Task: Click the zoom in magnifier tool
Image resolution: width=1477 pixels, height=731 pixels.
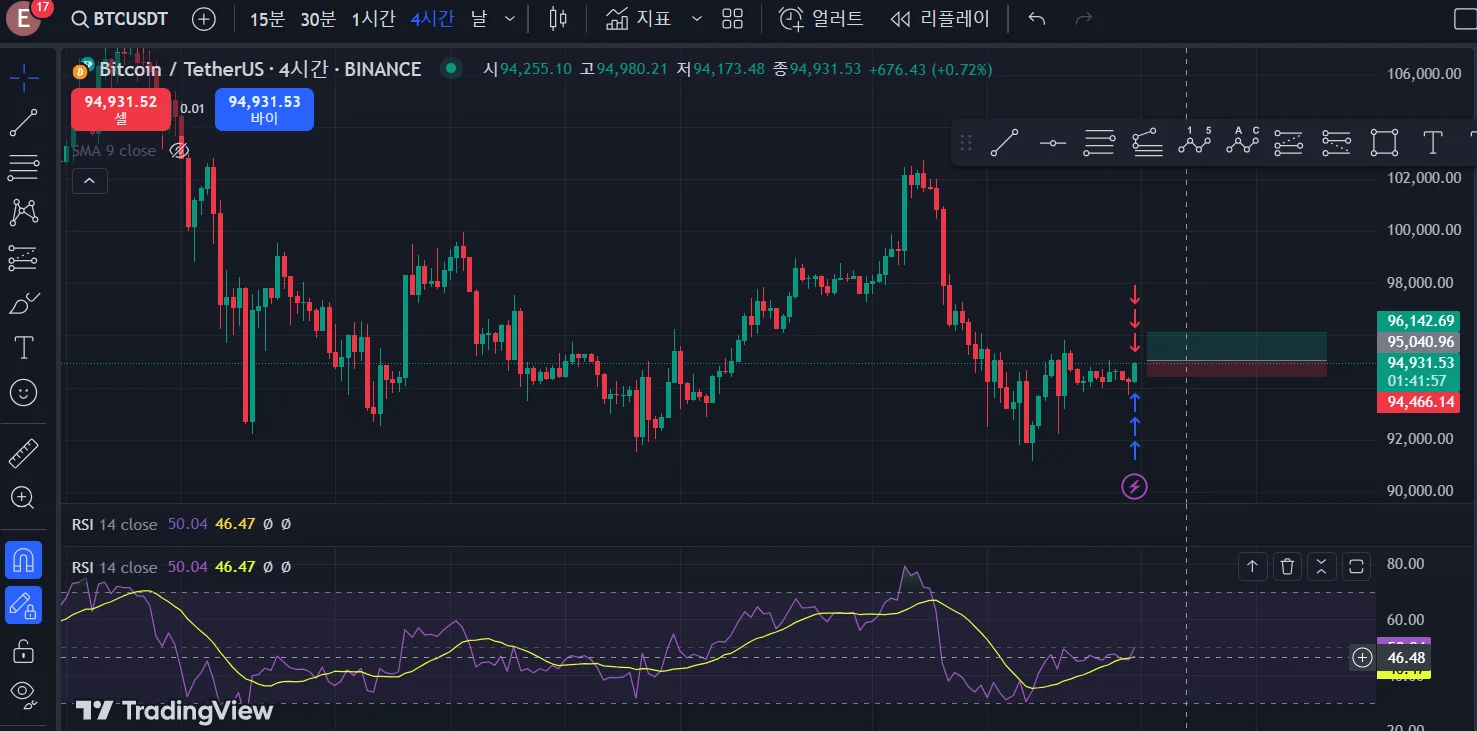Action: (x=23, y=497)
